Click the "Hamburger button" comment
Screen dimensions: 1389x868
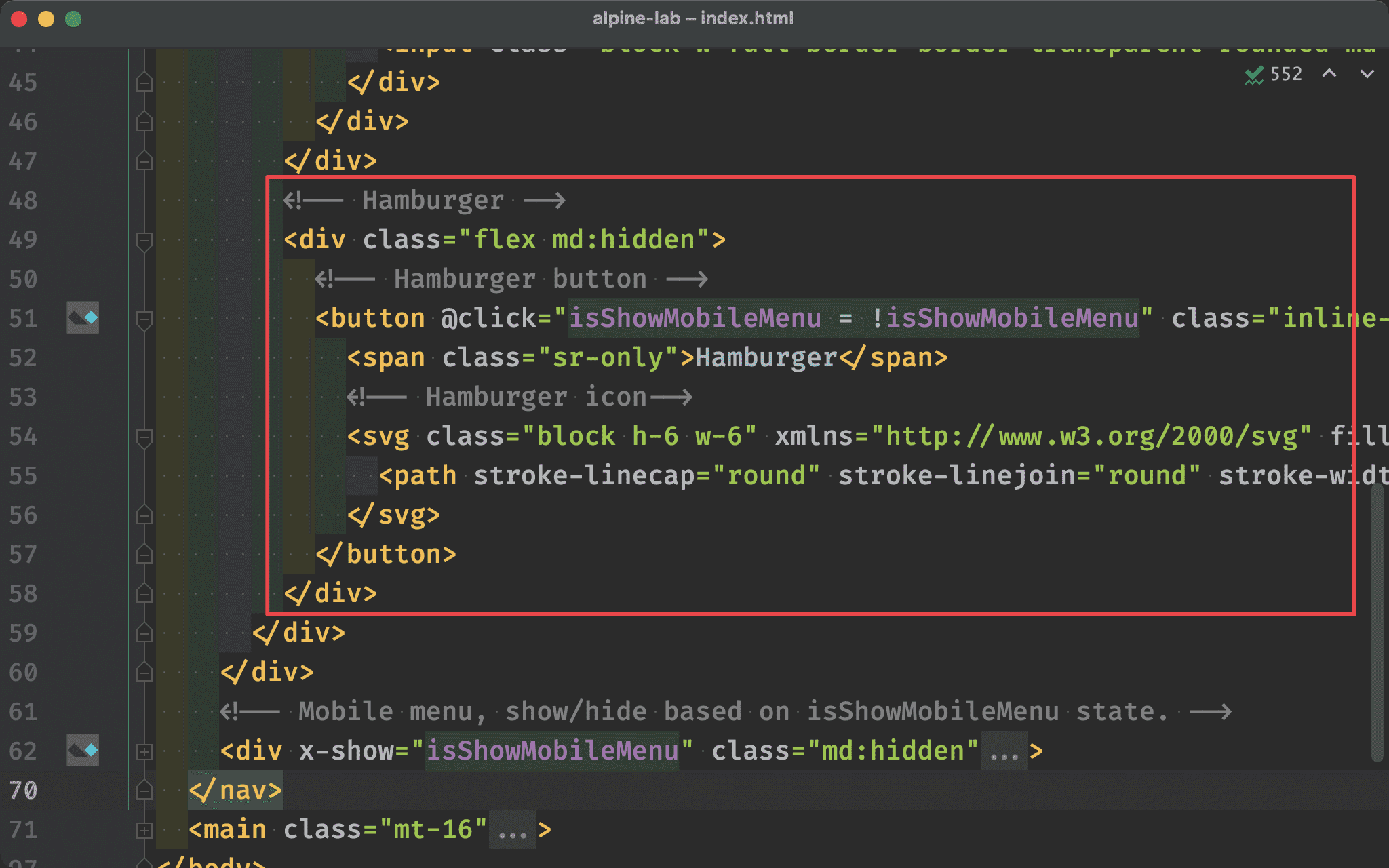[512, 279]
